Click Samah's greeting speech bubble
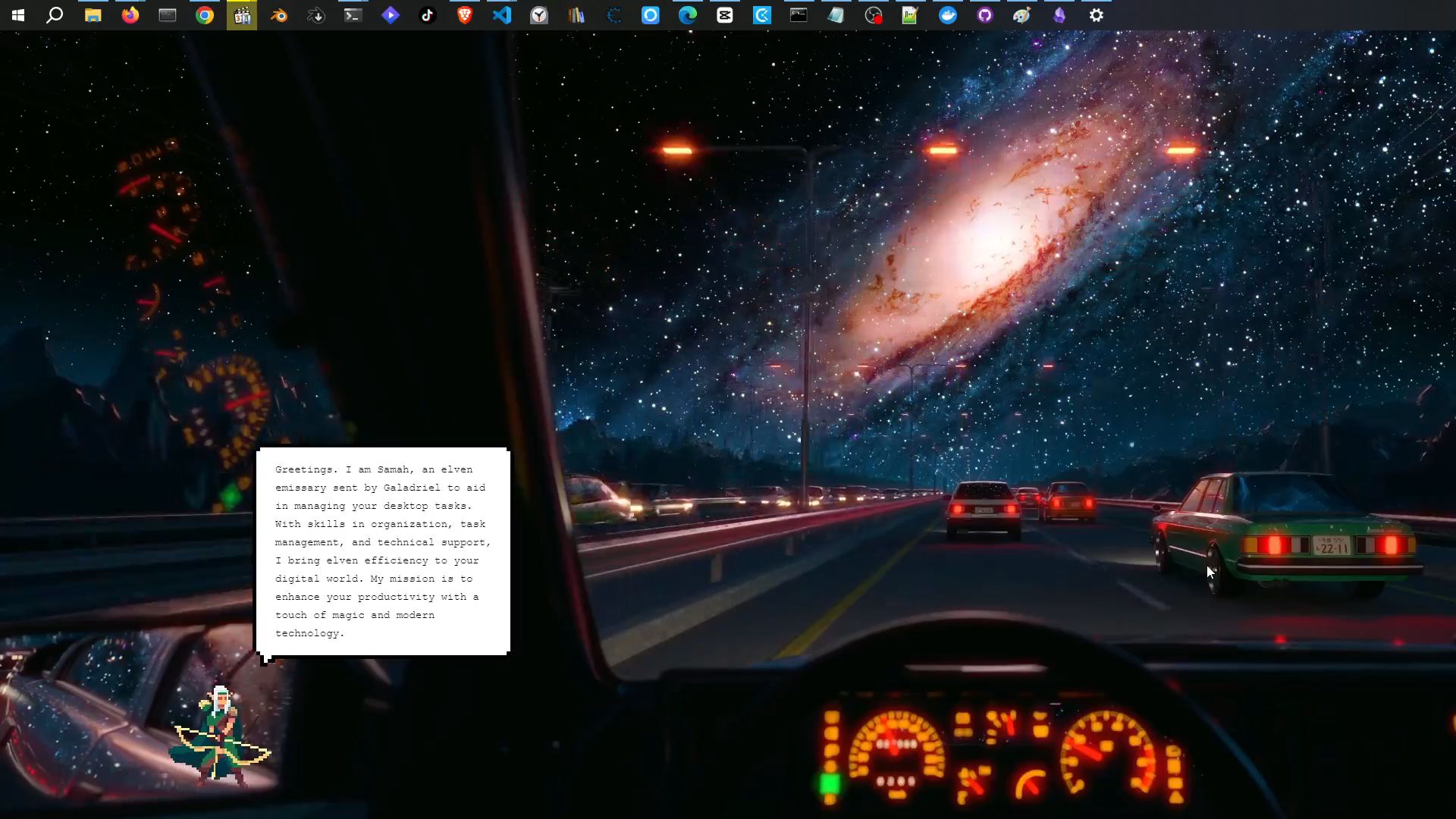The image size is (1456, 819). pyautogui.click(x=383, y=551)
